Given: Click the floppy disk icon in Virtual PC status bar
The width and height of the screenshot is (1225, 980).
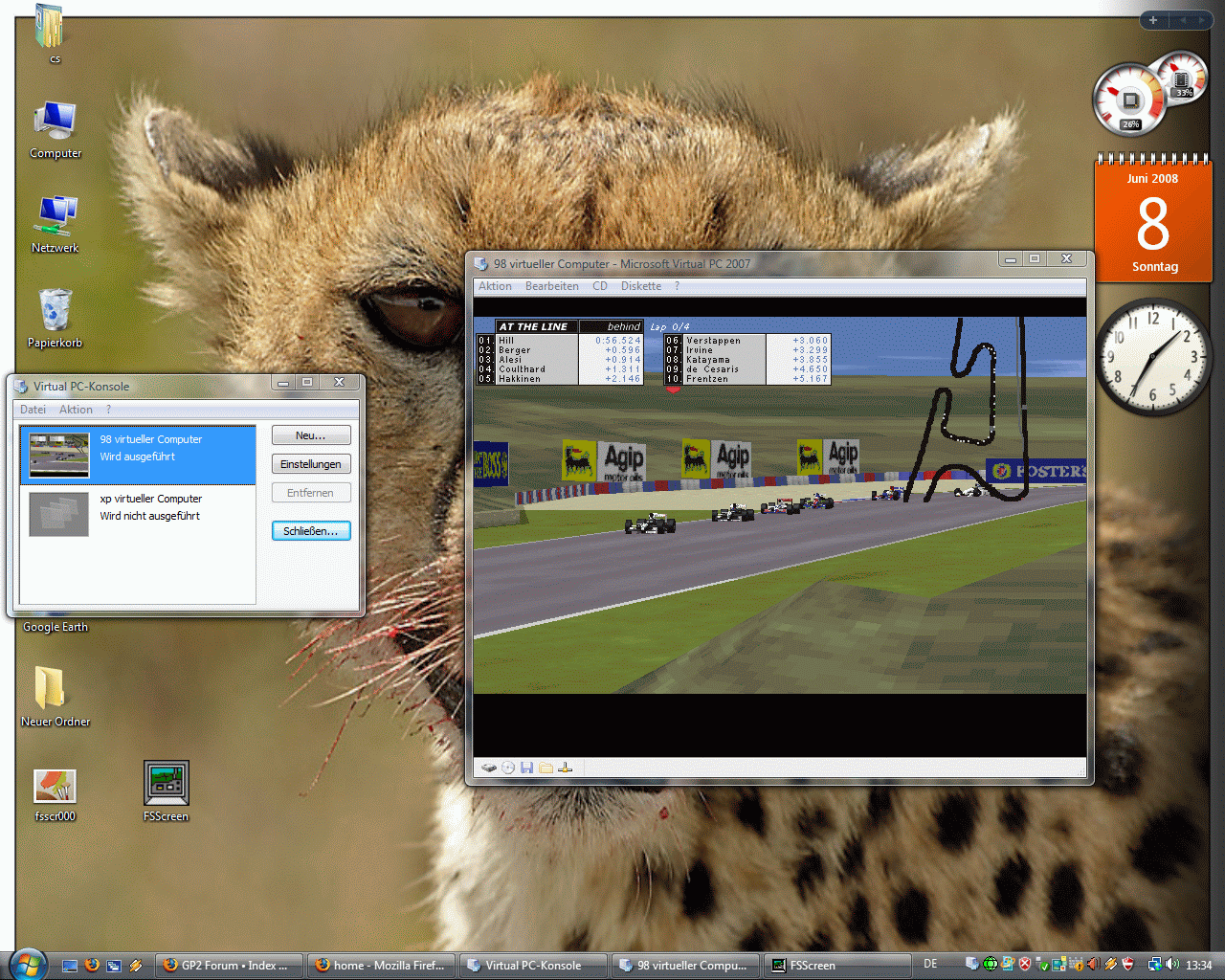Looking at the screenshot, I should [x=526, y=768].
